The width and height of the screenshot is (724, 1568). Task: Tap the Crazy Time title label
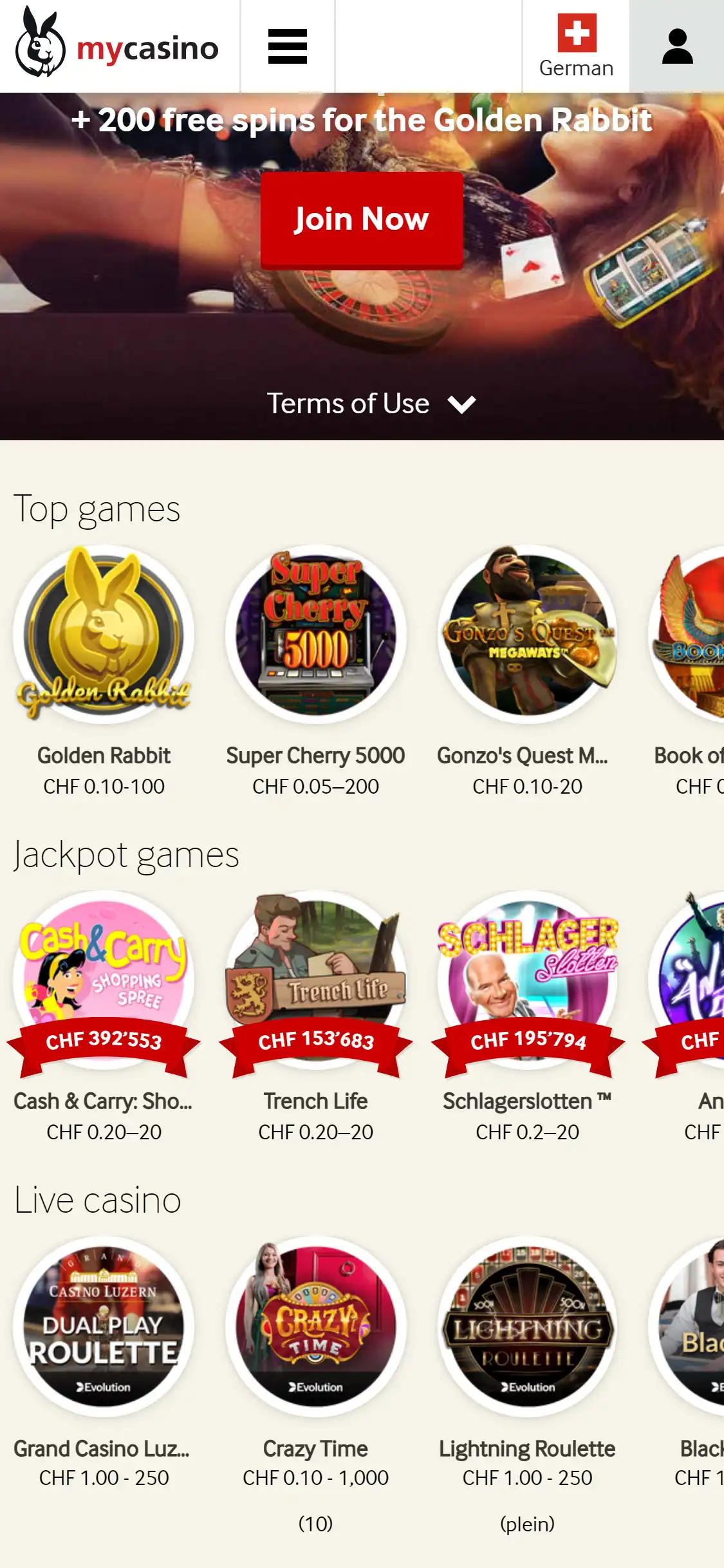pyautogui.click(x=315, y=1449)
